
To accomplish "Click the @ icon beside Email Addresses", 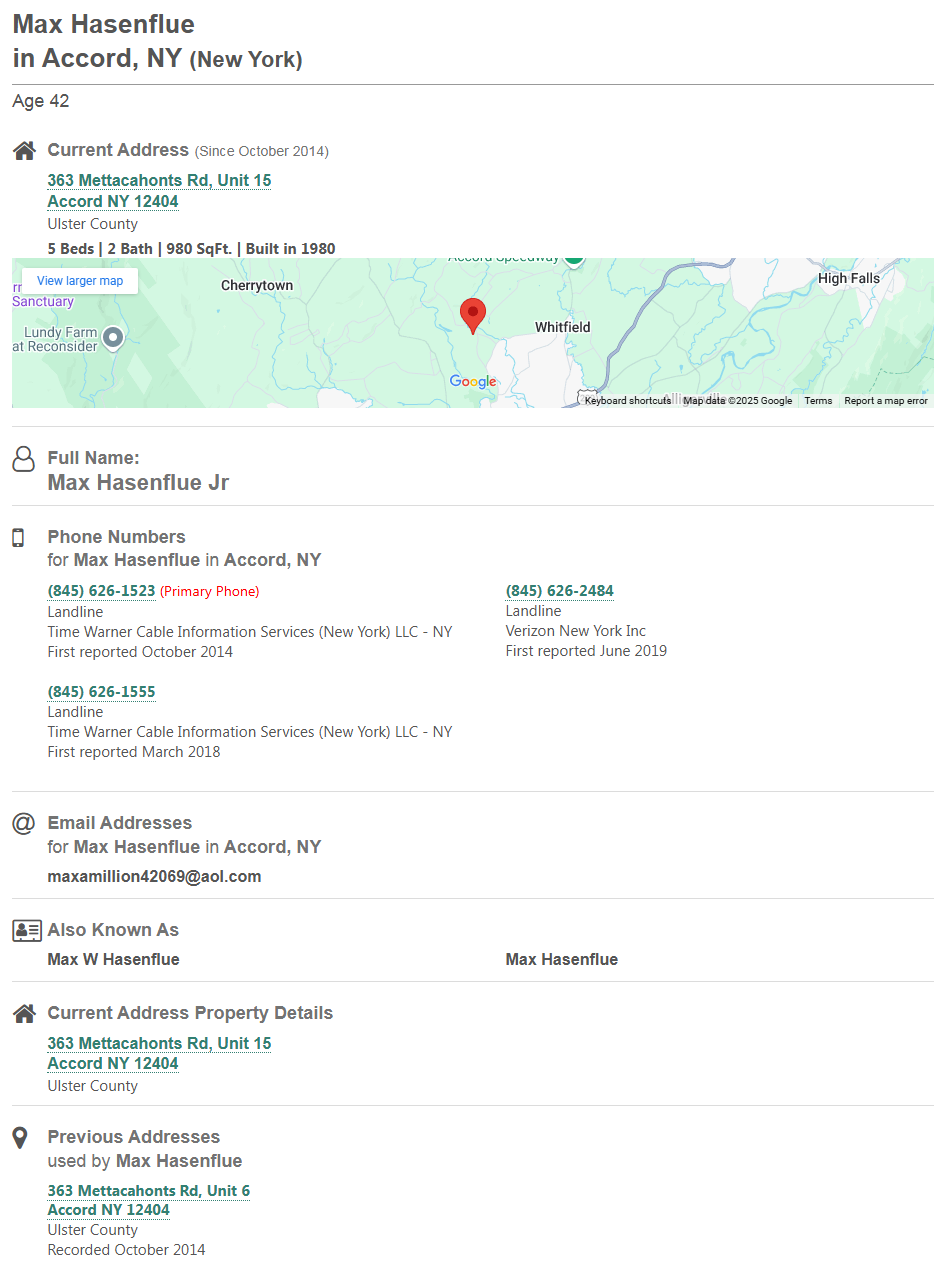I will pos(23,823).
